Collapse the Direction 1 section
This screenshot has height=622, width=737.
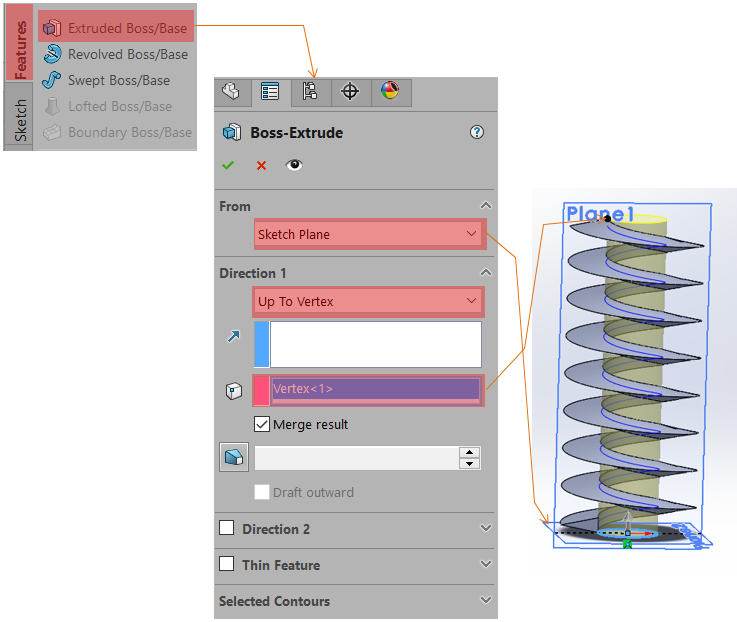coord(486,273)
